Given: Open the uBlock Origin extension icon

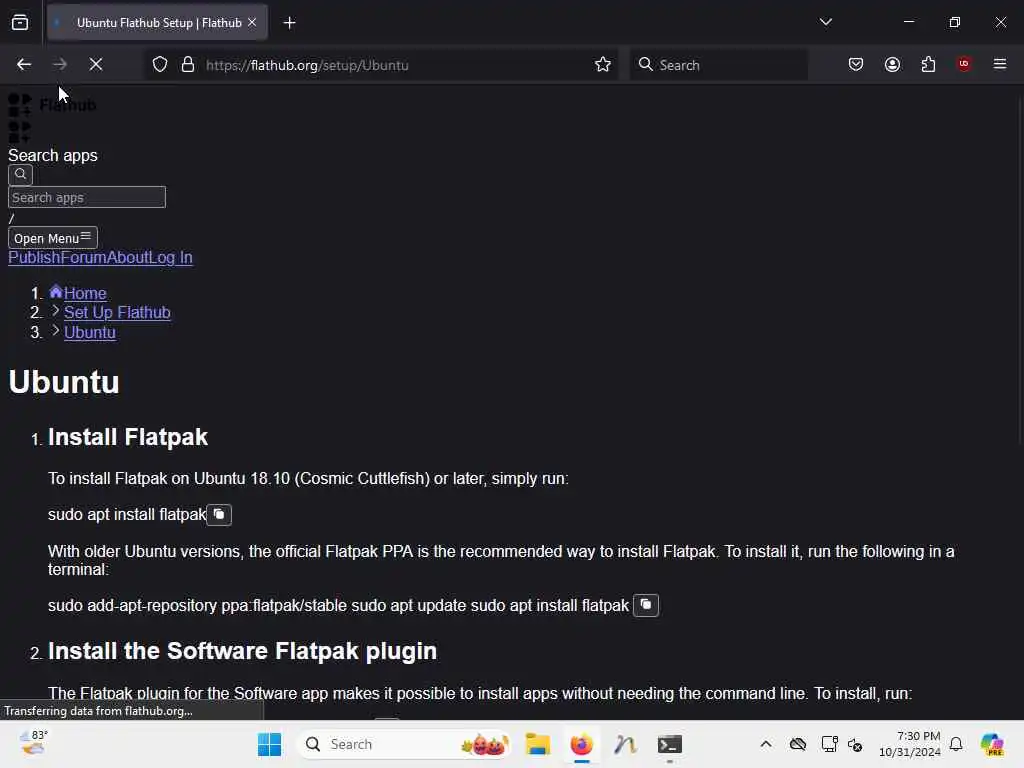Looking at the screenshot, I should click(x=964, y=64).
